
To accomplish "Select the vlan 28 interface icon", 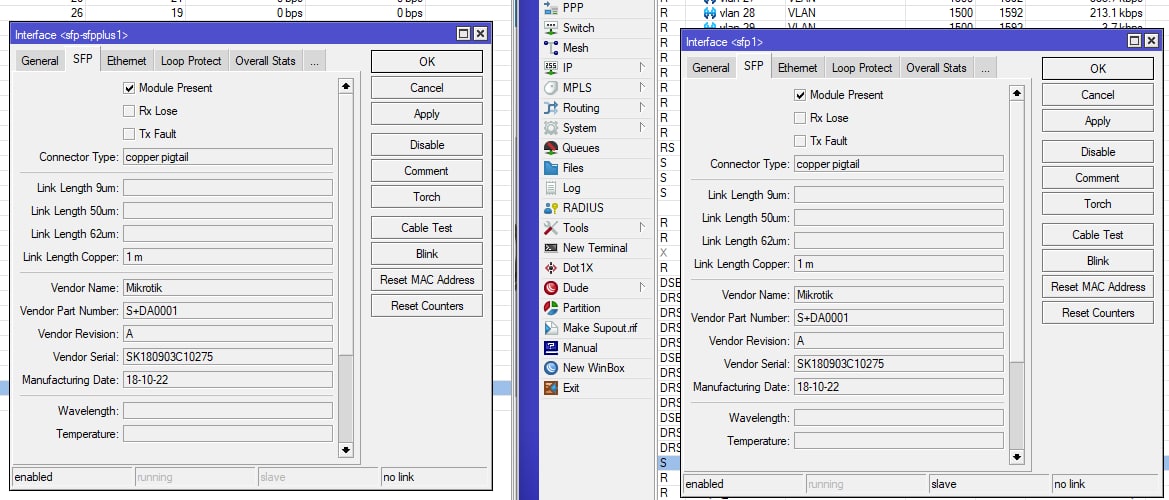I will tap(710, 13).
